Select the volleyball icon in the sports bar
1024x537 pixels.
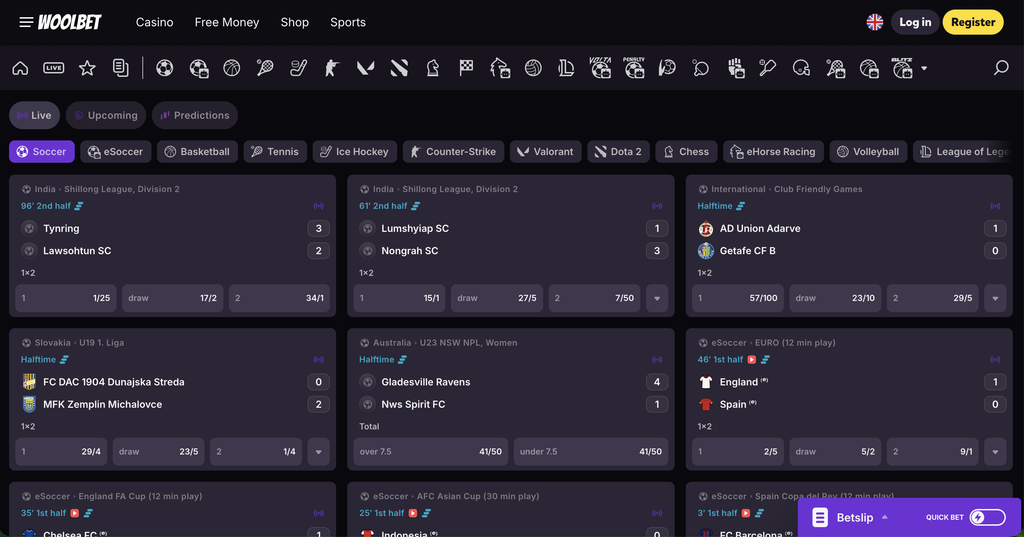[533, 68]
